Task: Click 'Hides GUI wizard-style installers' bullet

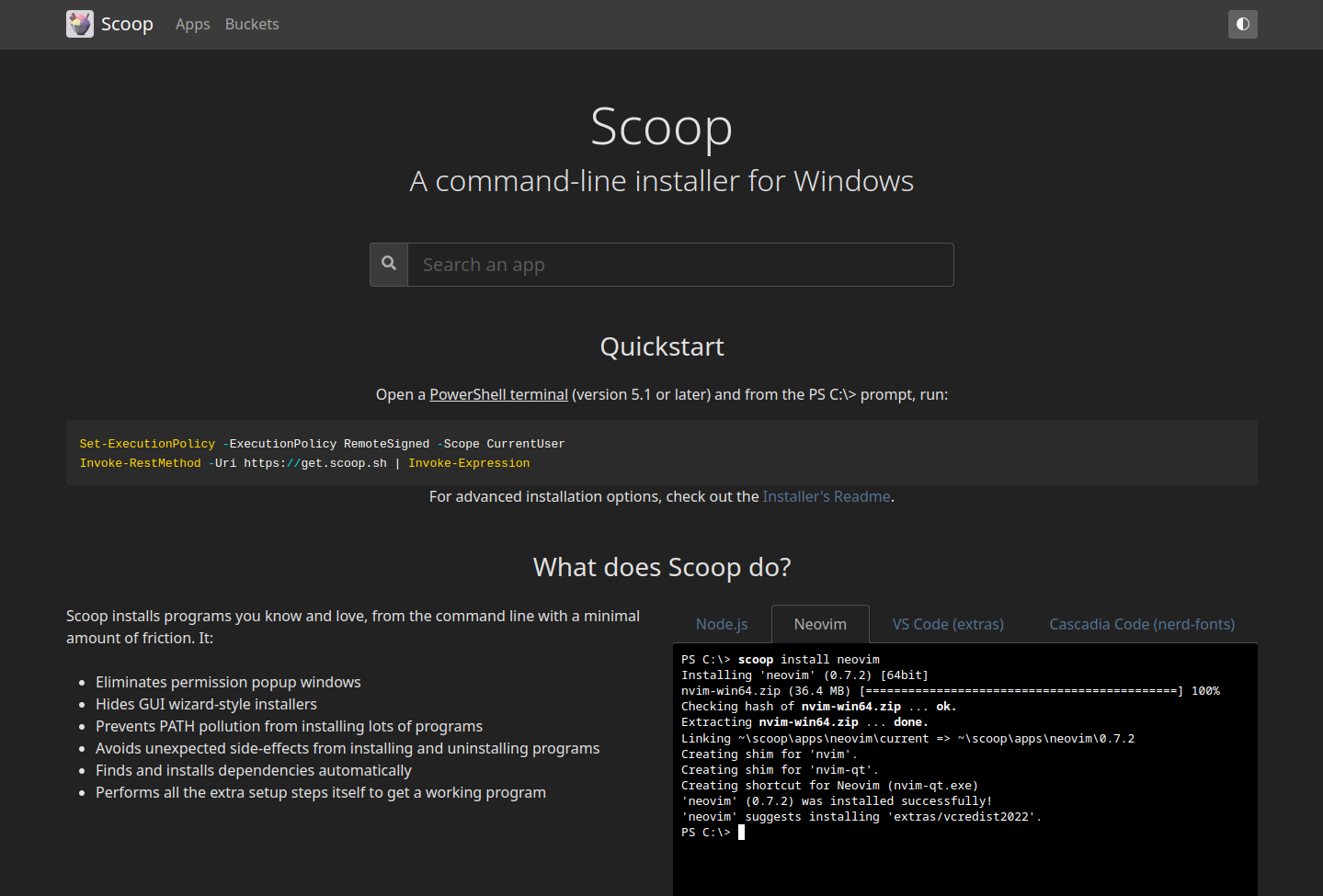Action: [206, 704]
